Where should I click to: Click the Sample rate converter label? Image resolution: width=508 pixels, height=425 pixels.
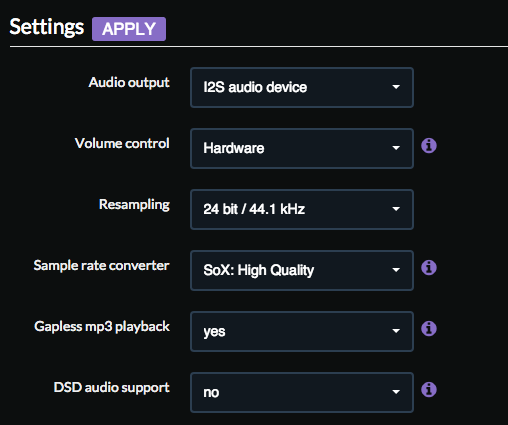tap(101, 266)
